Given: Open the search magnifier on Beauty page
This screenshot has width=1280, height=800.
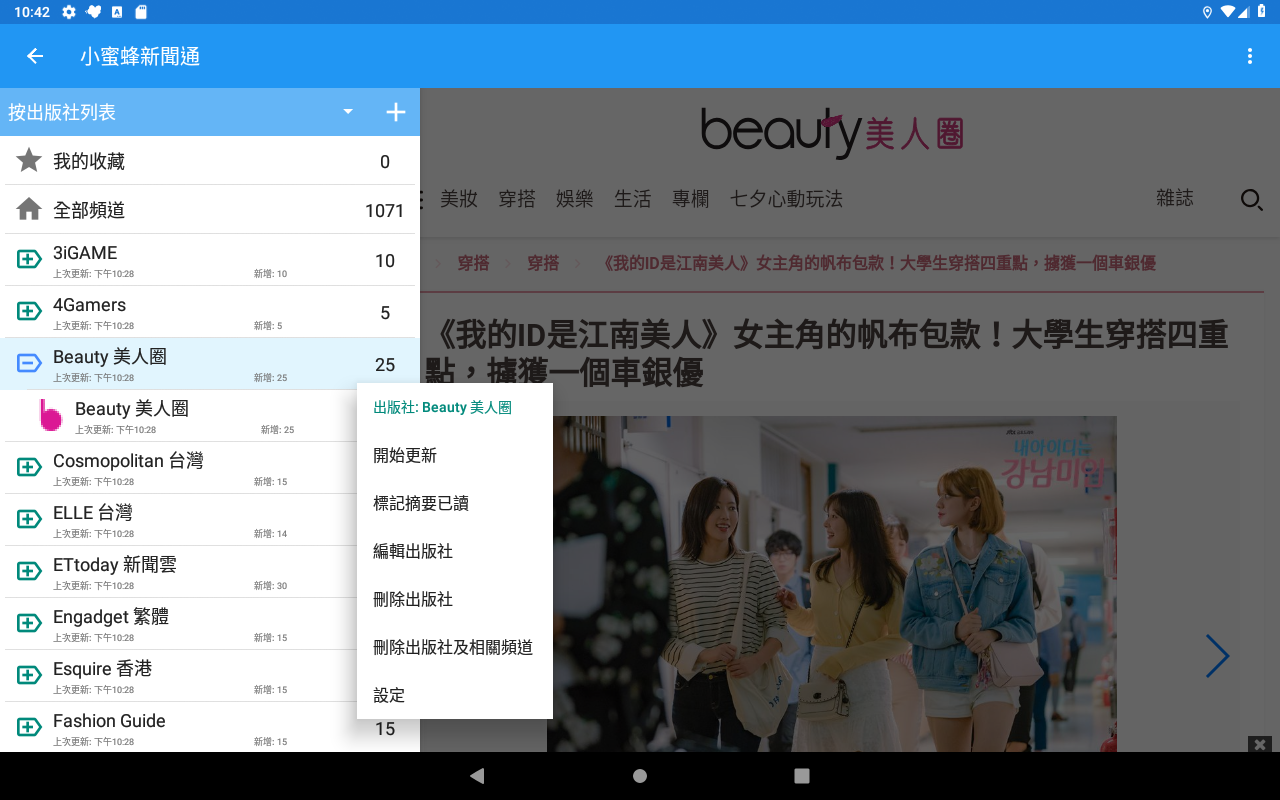Looking at the screenshot, I should (x=1251, y=200).
